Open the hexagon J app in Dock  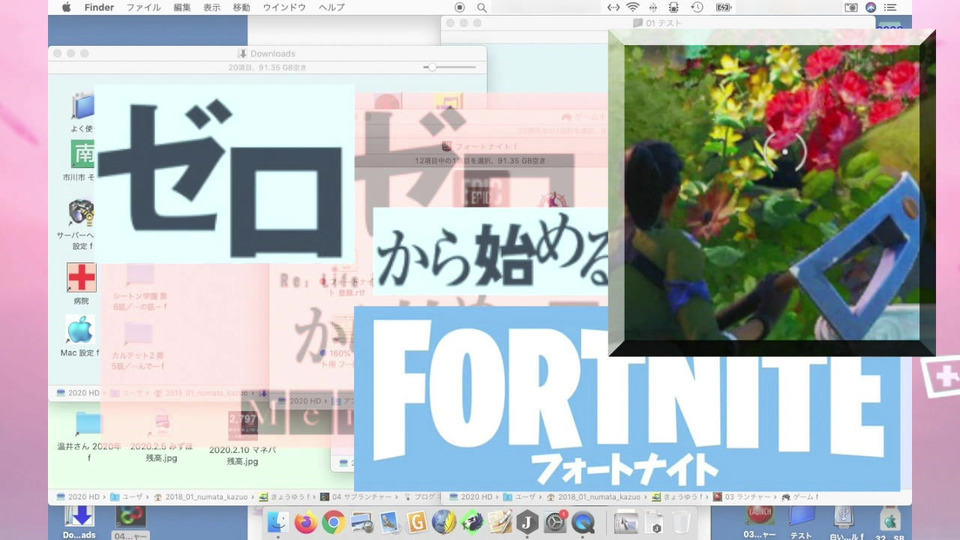pos(527,522)
